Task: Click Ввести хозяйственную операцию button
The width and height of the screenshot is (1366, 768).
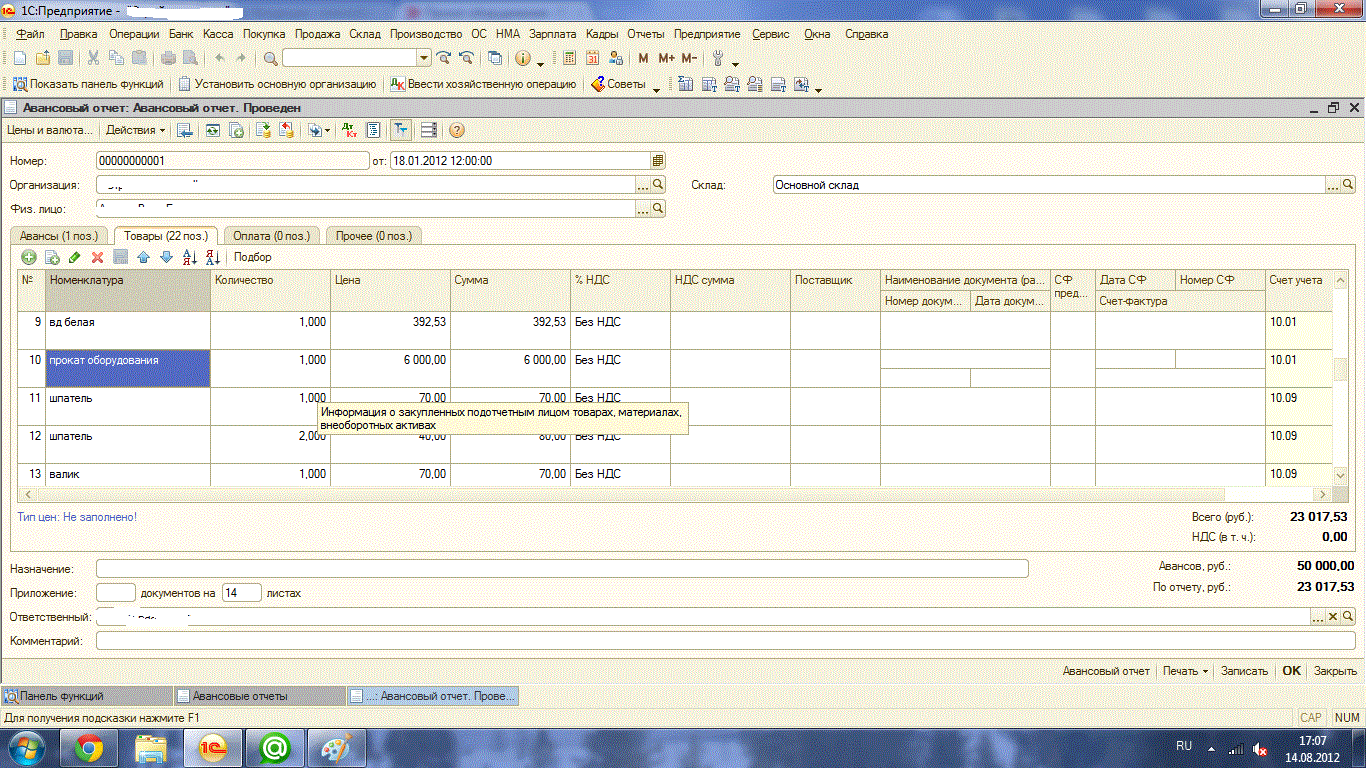Action: (x=484, y=85)
